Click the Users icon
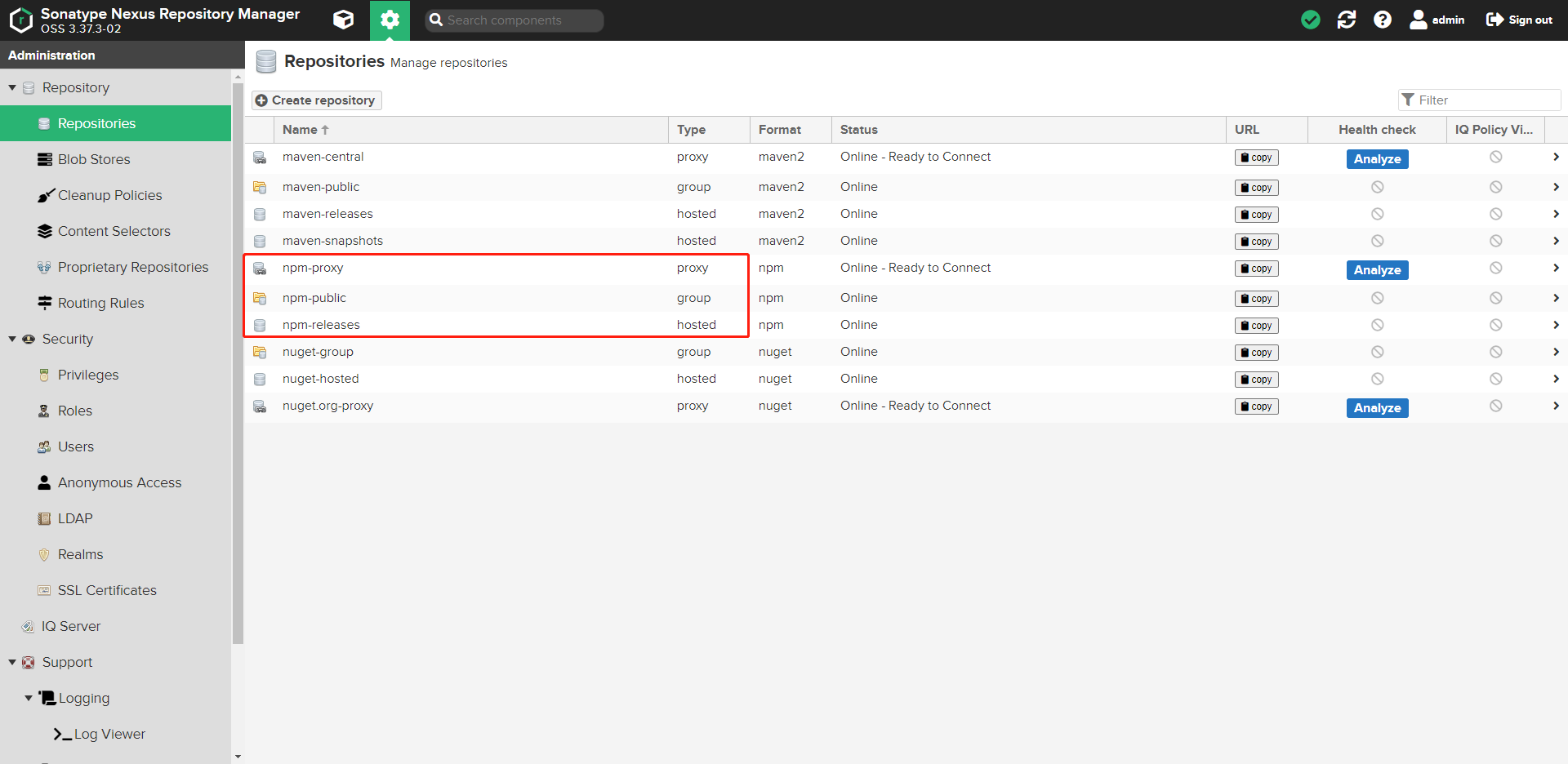 pos(44,446)
